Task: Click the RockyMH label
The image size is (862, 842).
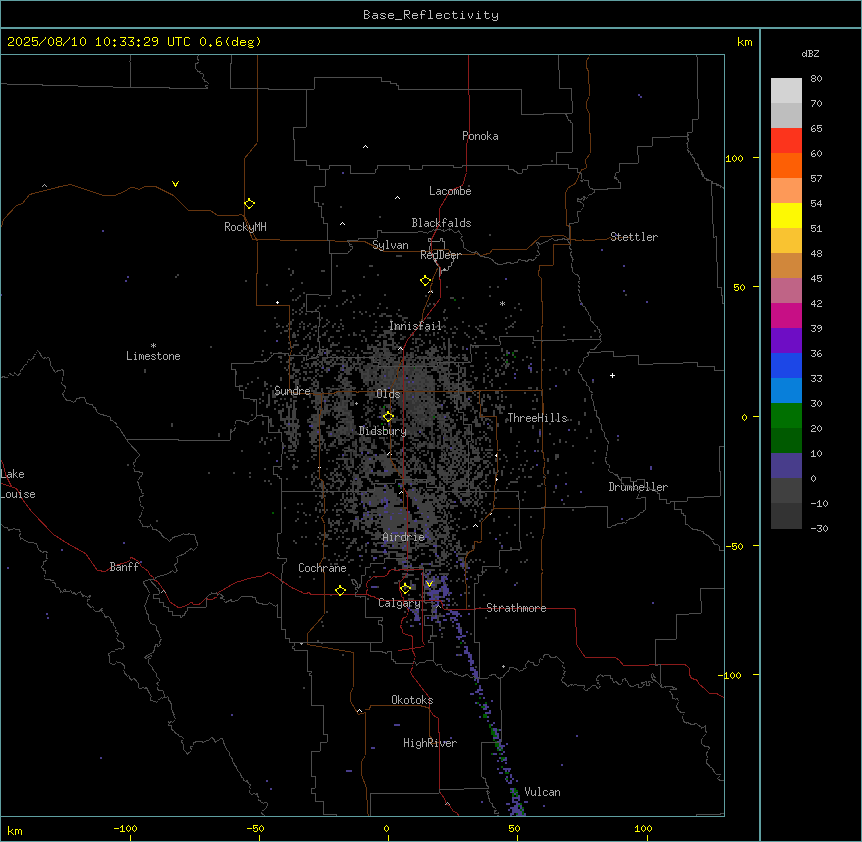Action: [x=245, y=227]
